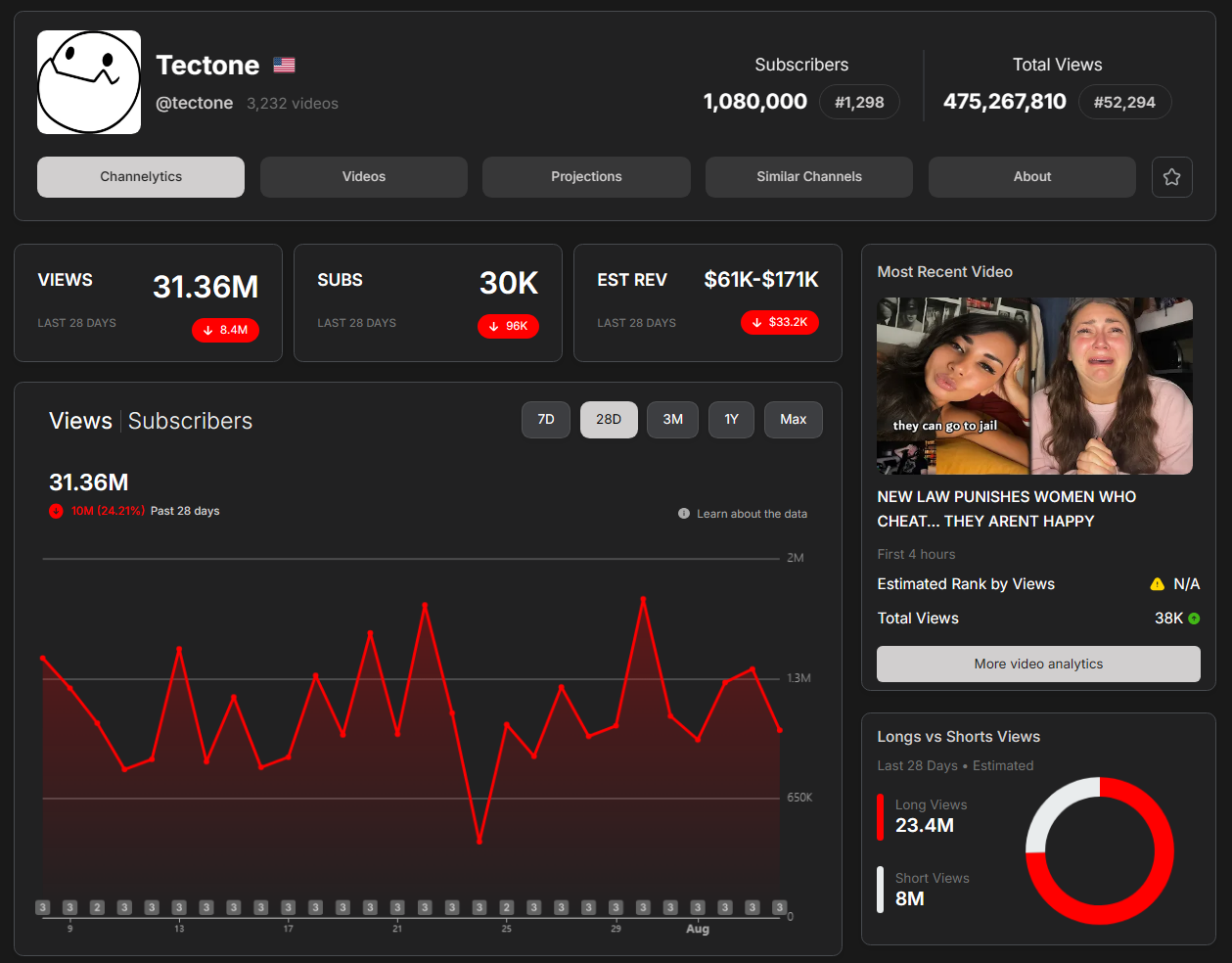Open the NEW LAW PUNISHES WOMEN video title

click(1007, 509)
